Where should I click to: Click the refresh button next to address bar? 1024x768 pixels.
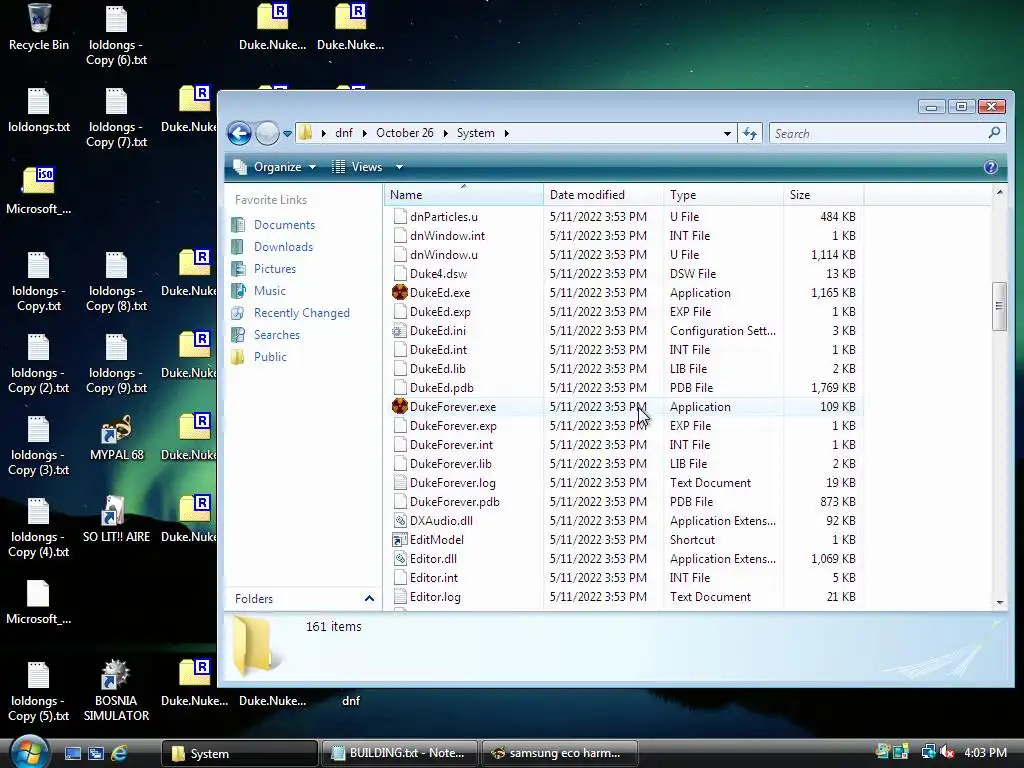click(x=750, y=133)
